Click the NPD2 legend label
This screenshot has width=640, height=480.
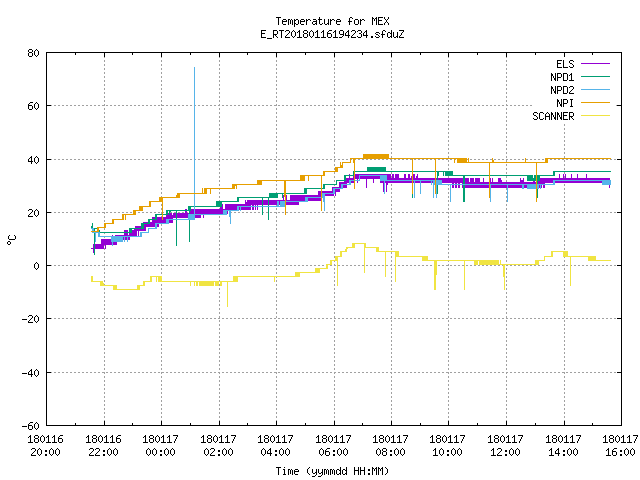(562, 90)
